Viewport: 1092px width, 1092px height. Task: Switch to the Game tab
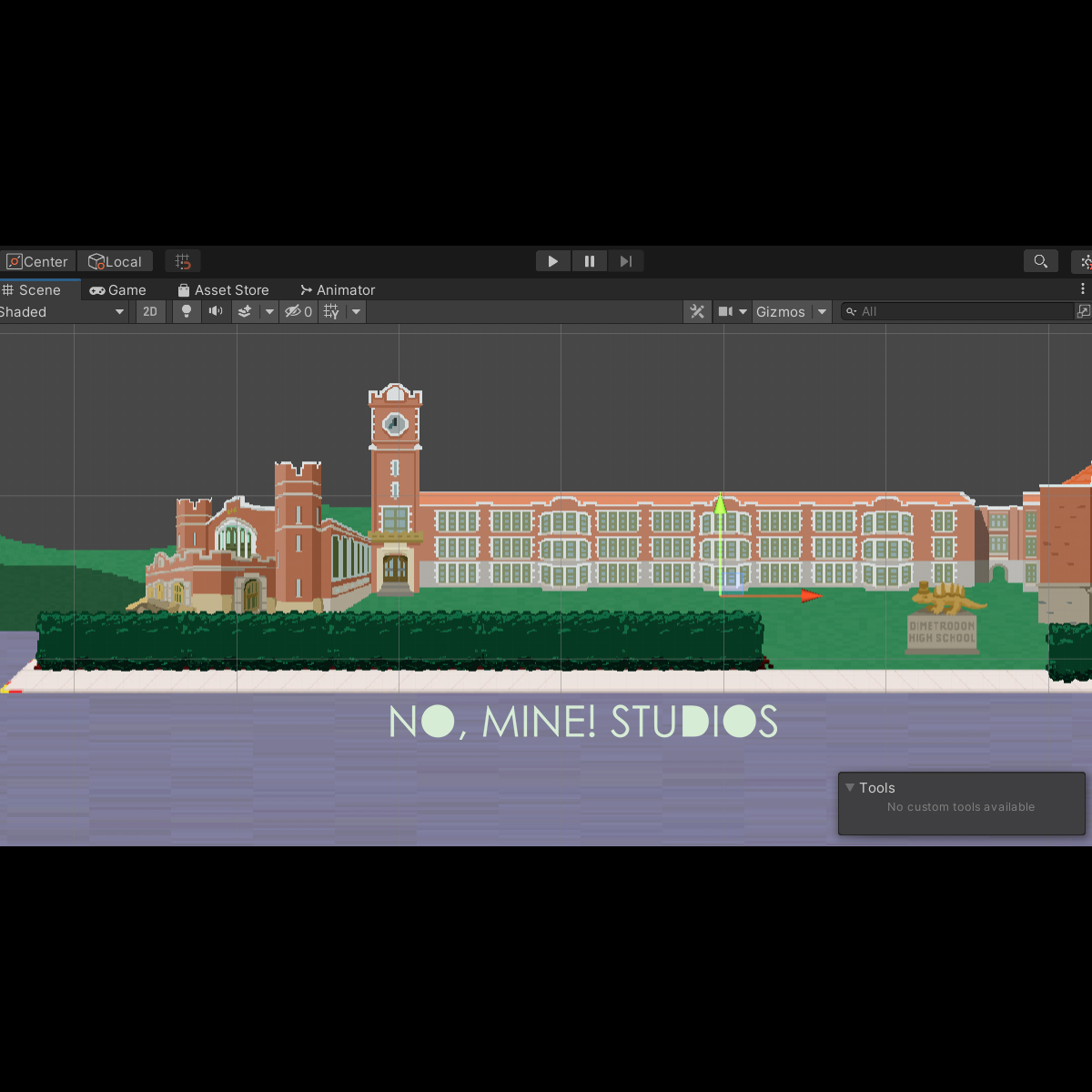pos(118,289)
